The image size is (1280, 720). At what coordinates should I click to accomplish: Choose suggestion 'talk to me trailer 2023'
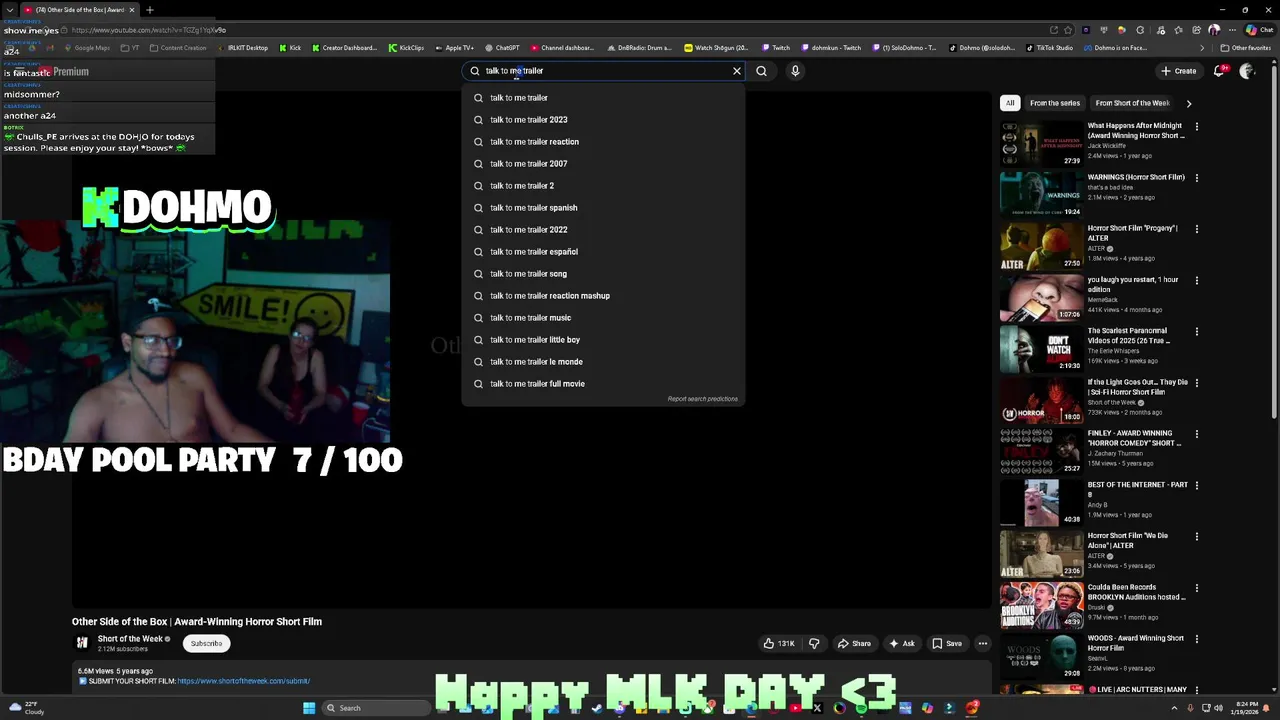click(603, 120)
